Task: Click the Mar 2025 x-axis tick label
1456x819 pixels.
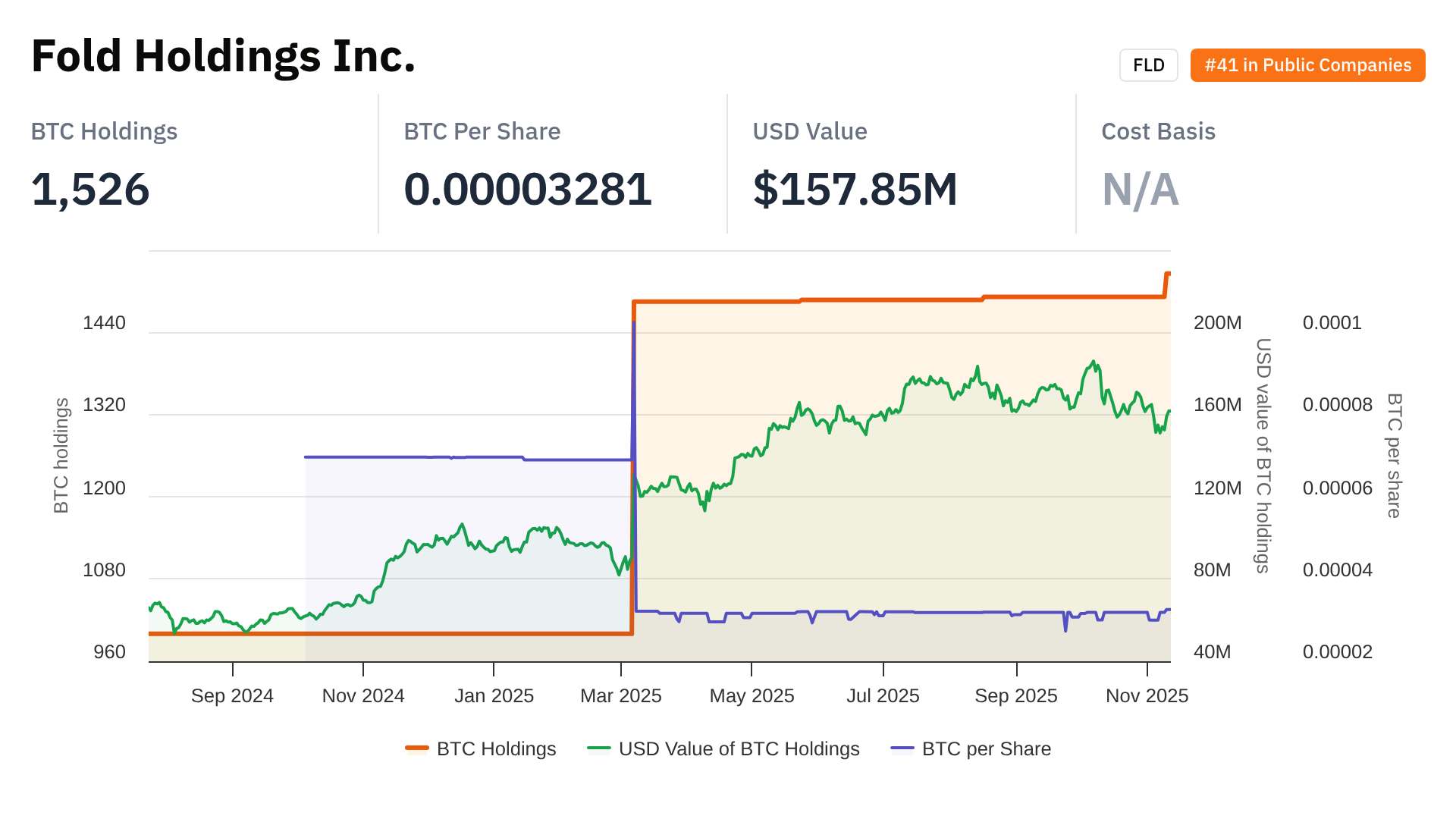Action: 620,695
